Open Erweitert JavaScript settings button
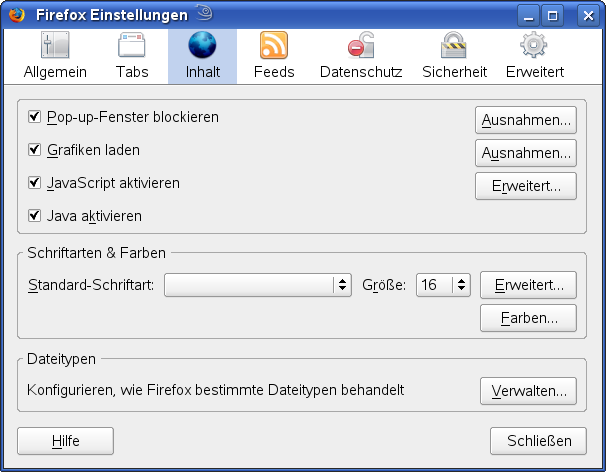 tap(526, 185)
